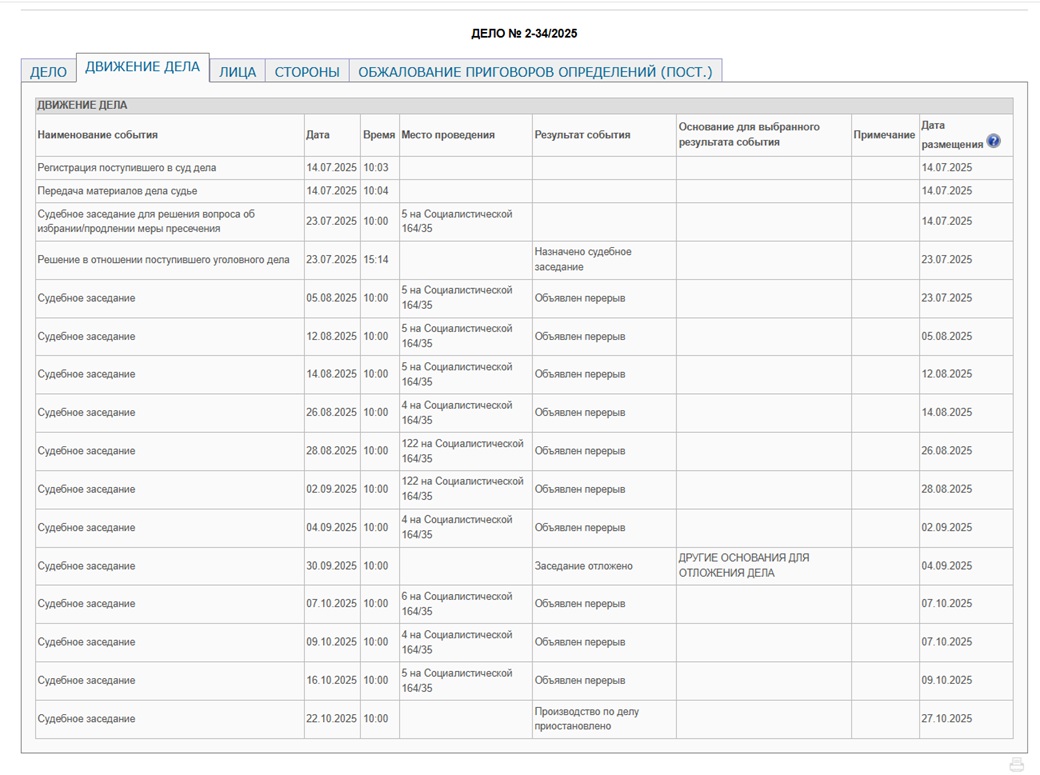
Task: Switch to the ЛИЦА tab
Action: (237, 72)
